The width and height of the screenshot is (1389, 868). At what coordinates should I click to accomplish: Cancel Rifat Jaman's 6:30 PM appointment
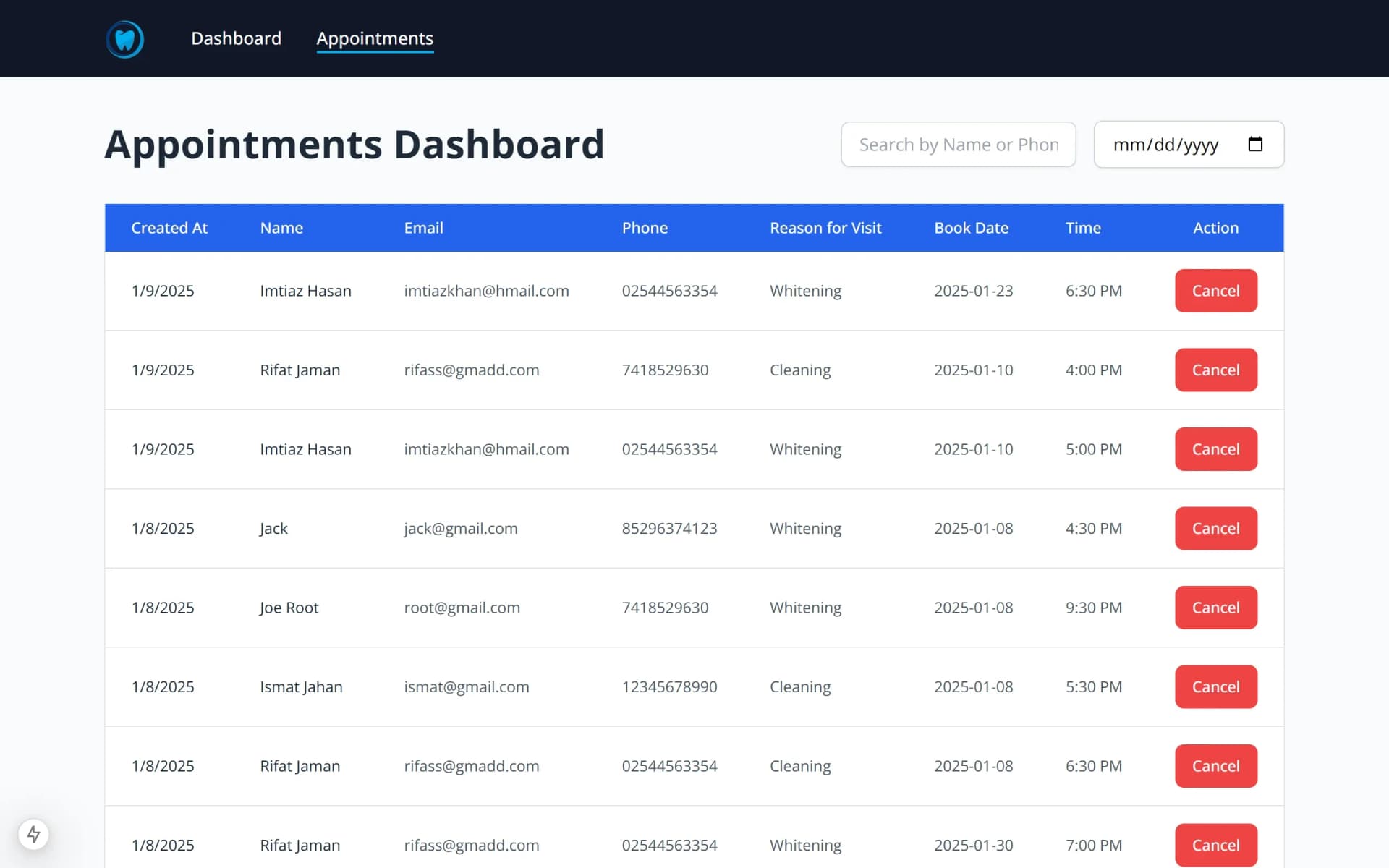pos(1215,766)
